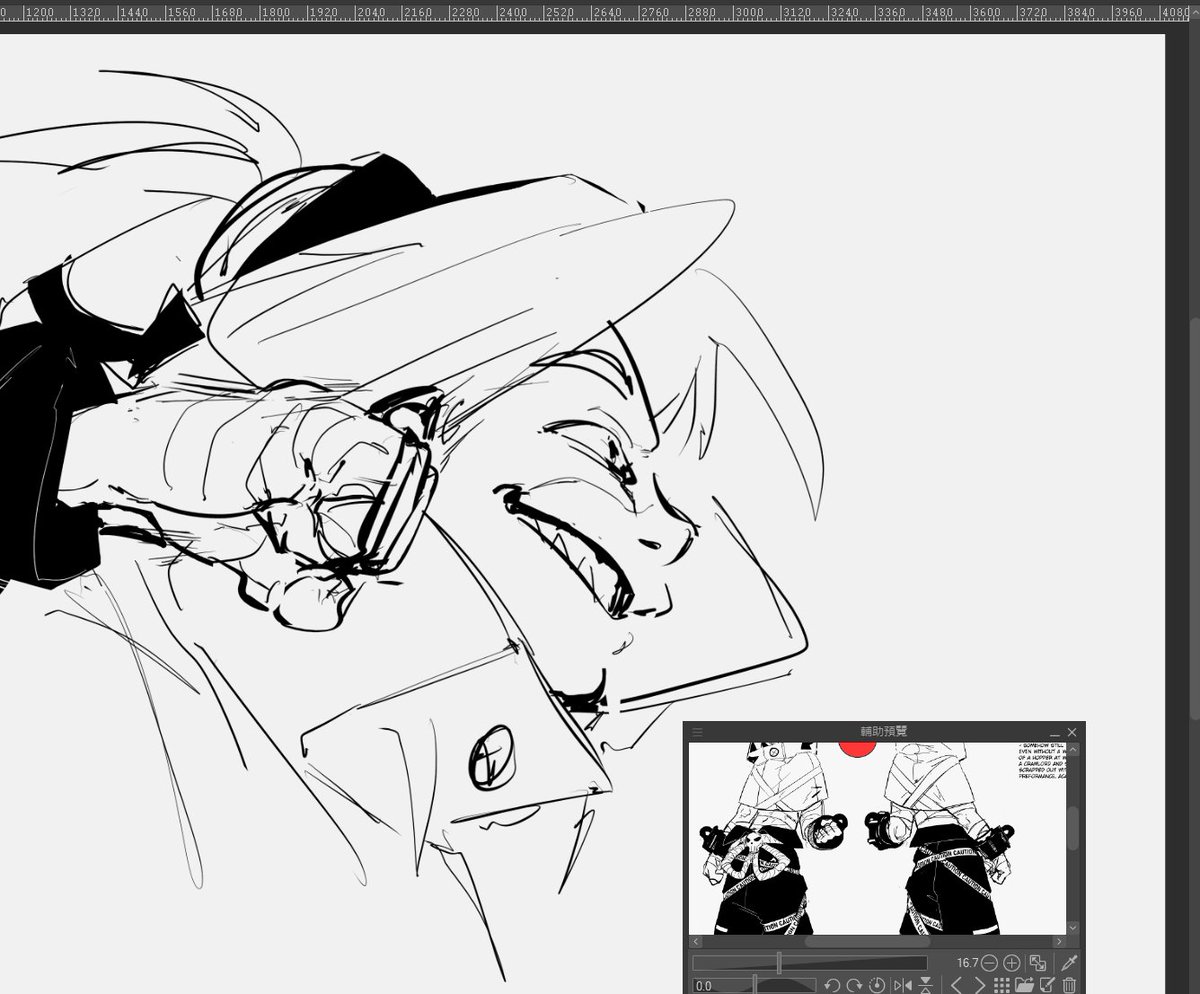
Task: Click Sub View horizontal scroll left arrow
Action: [x=696, y=941]
